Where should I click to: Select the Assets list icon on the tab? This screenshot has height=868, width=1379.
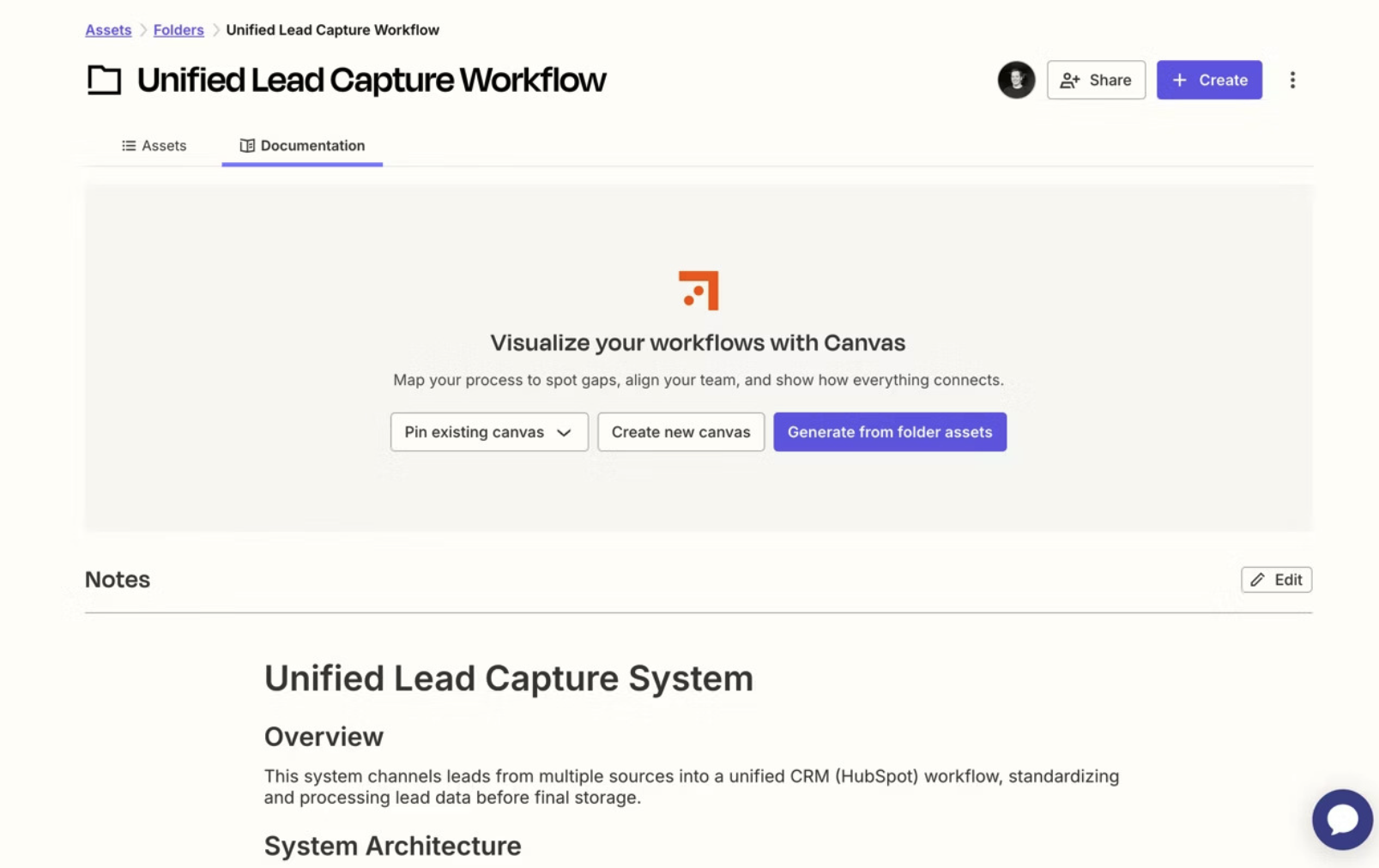tap(129, 145)
